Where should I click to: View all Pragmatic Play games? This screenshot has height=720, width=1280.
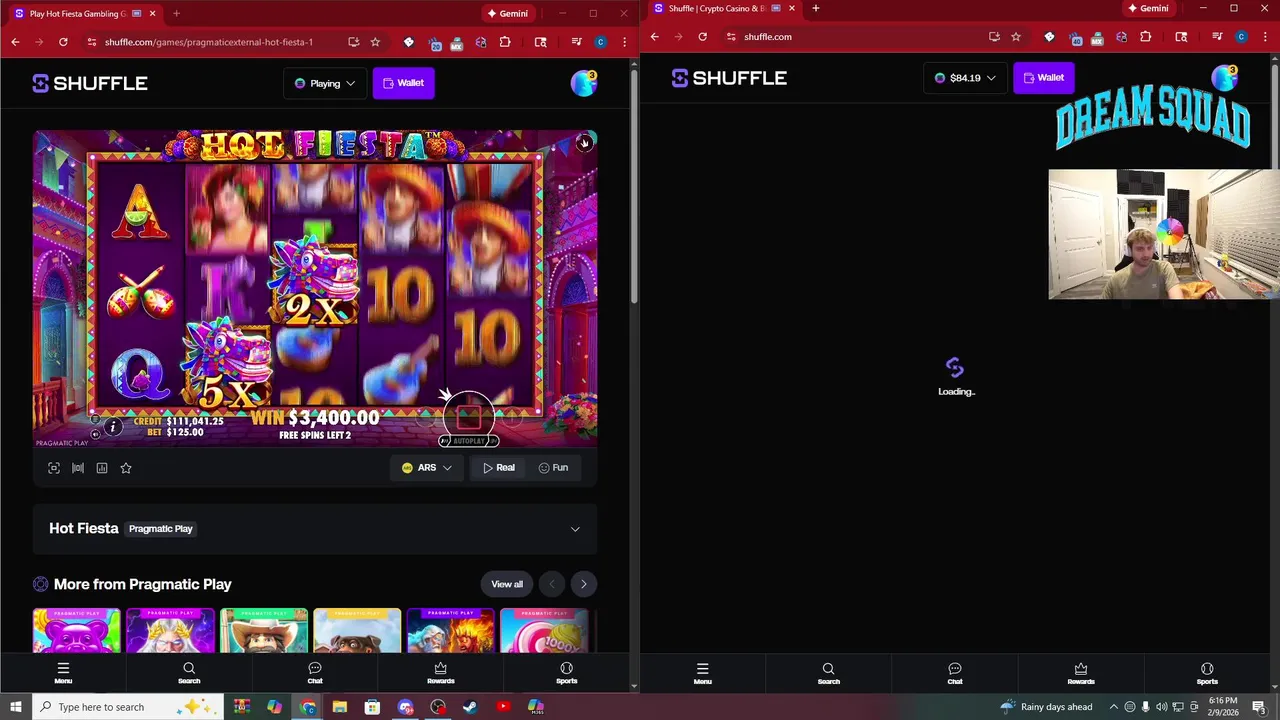[x=507, y=584]
